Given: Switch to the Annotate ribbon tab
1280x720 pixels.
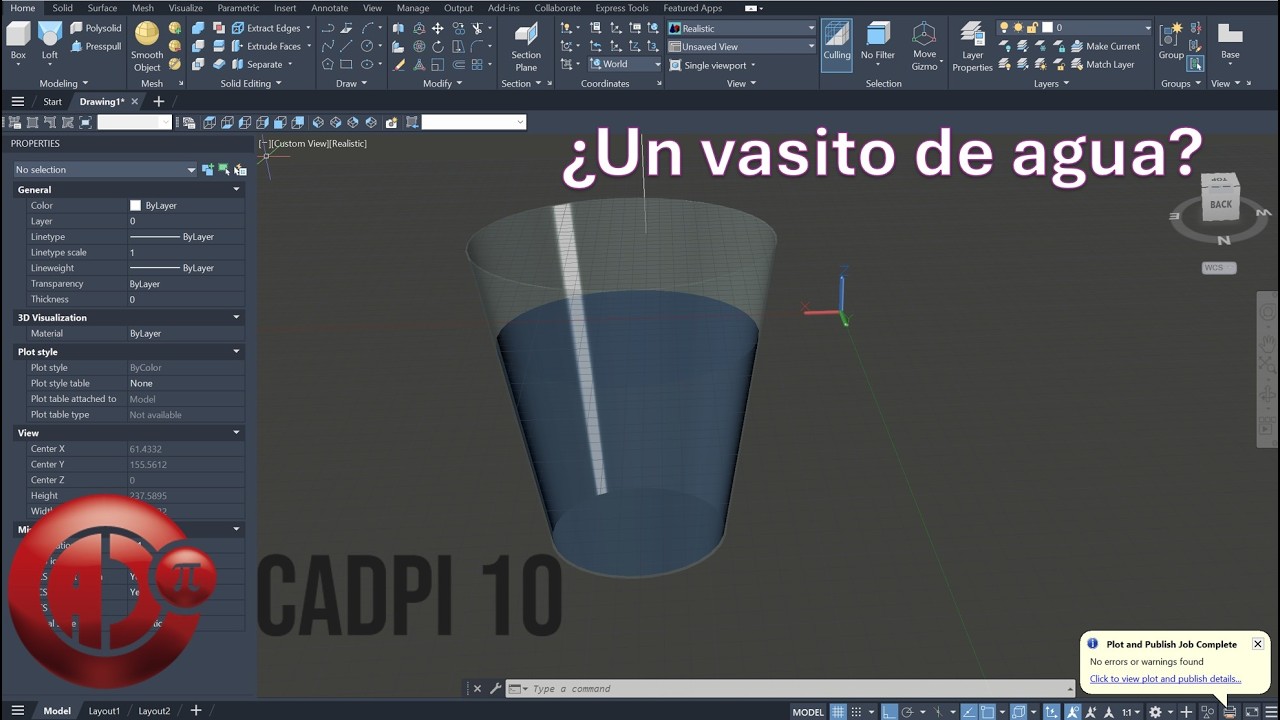Looking at the screenshot, I should tap(330, 8).
